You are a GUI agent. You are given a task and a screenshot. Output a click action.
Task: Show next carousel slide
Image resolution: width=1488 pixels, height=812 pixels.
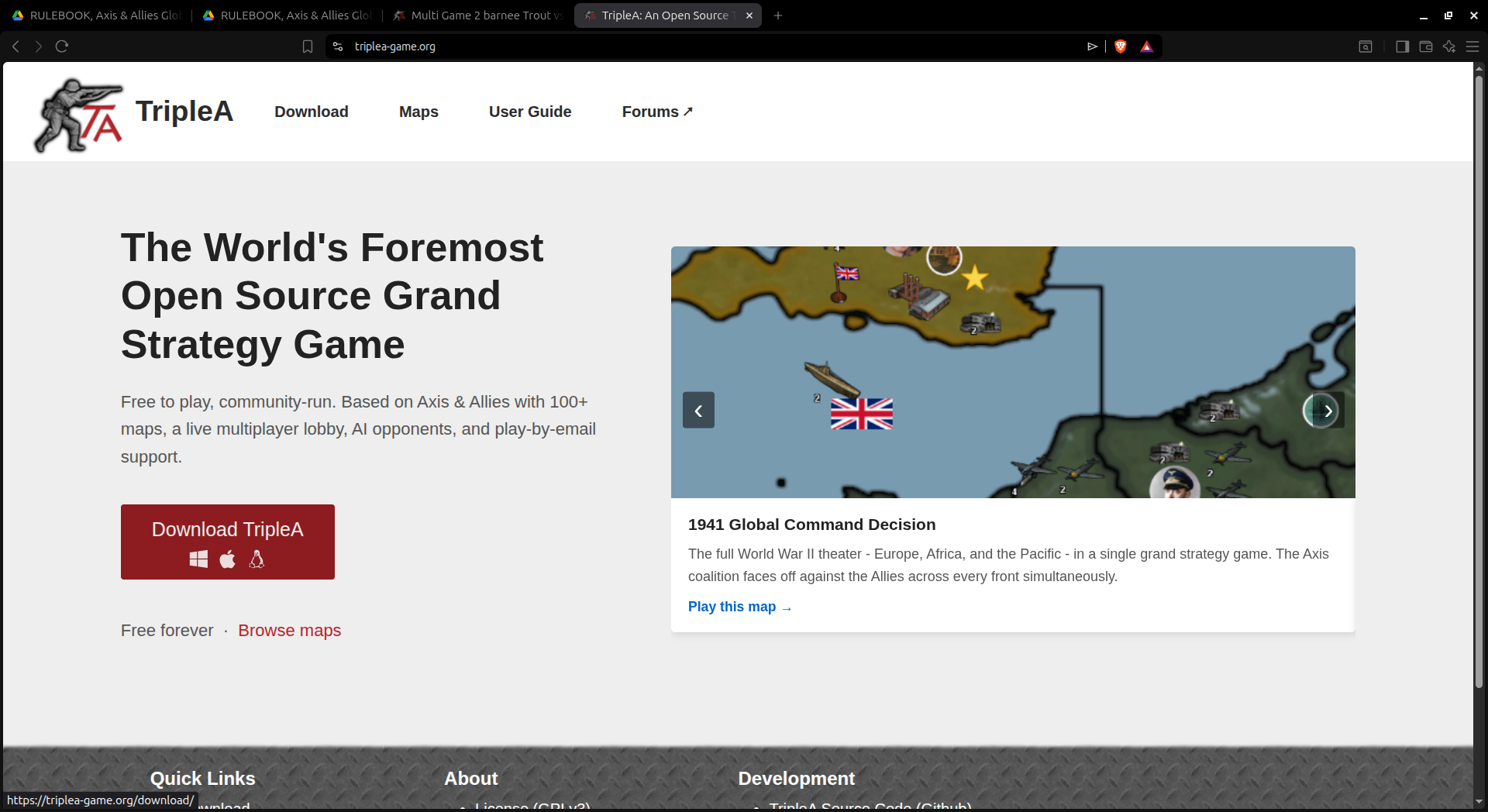[x=1328, y=410]
